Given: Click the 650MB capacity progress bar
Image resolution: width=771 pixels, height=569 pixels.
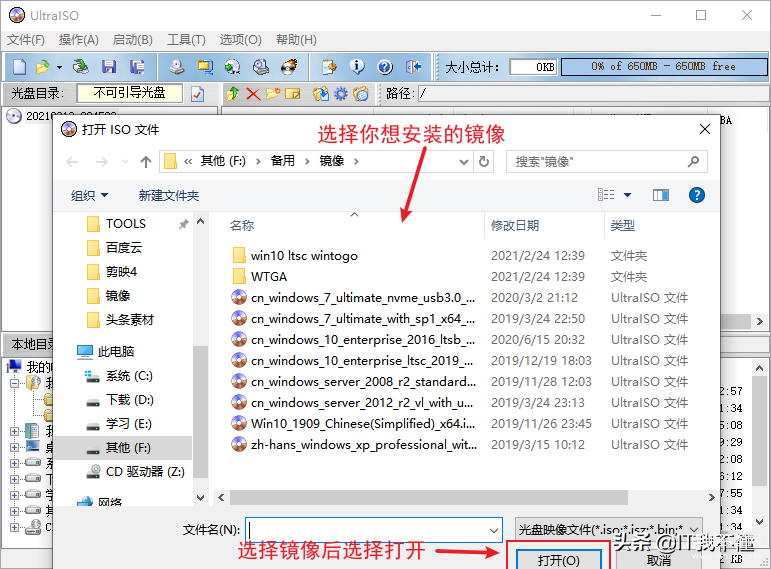Looking at the screenshot, I should [664, 67].
